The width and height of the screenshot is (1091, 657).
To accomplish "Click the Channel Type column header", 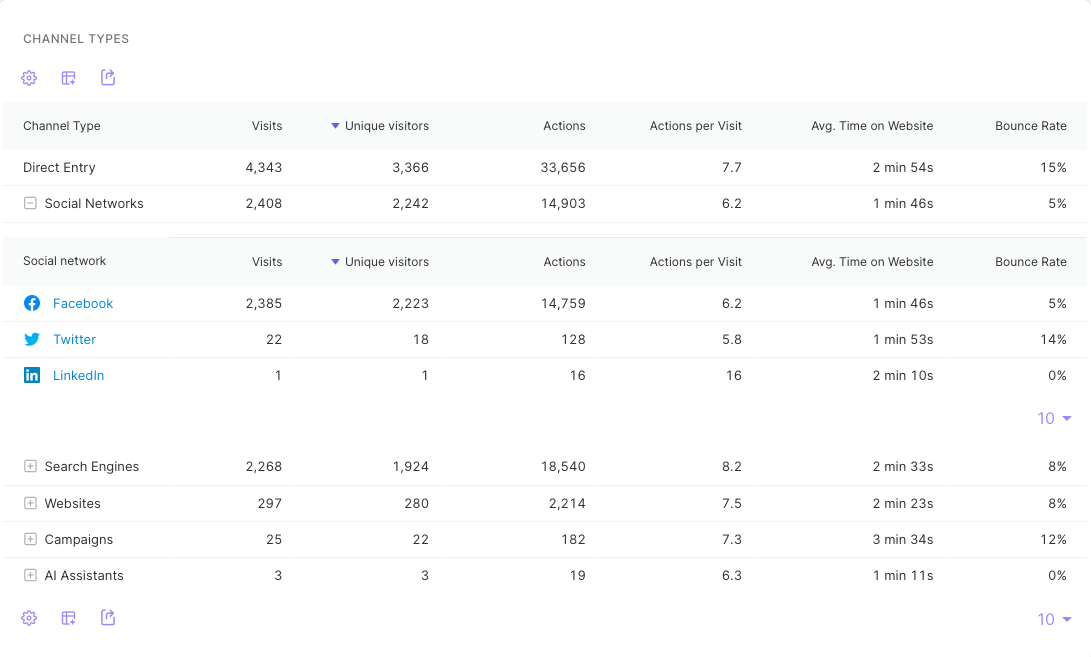I will click(62, 126).
